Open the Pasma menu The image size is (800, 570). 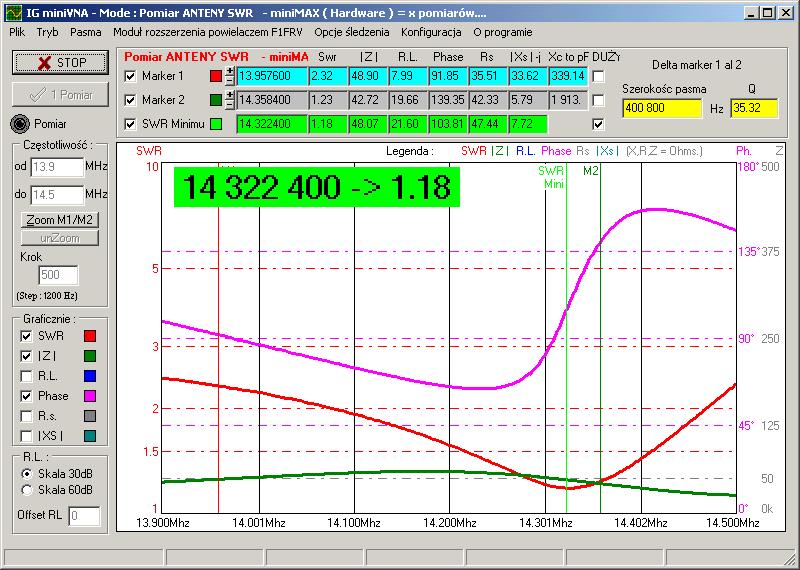pos(85,32)
